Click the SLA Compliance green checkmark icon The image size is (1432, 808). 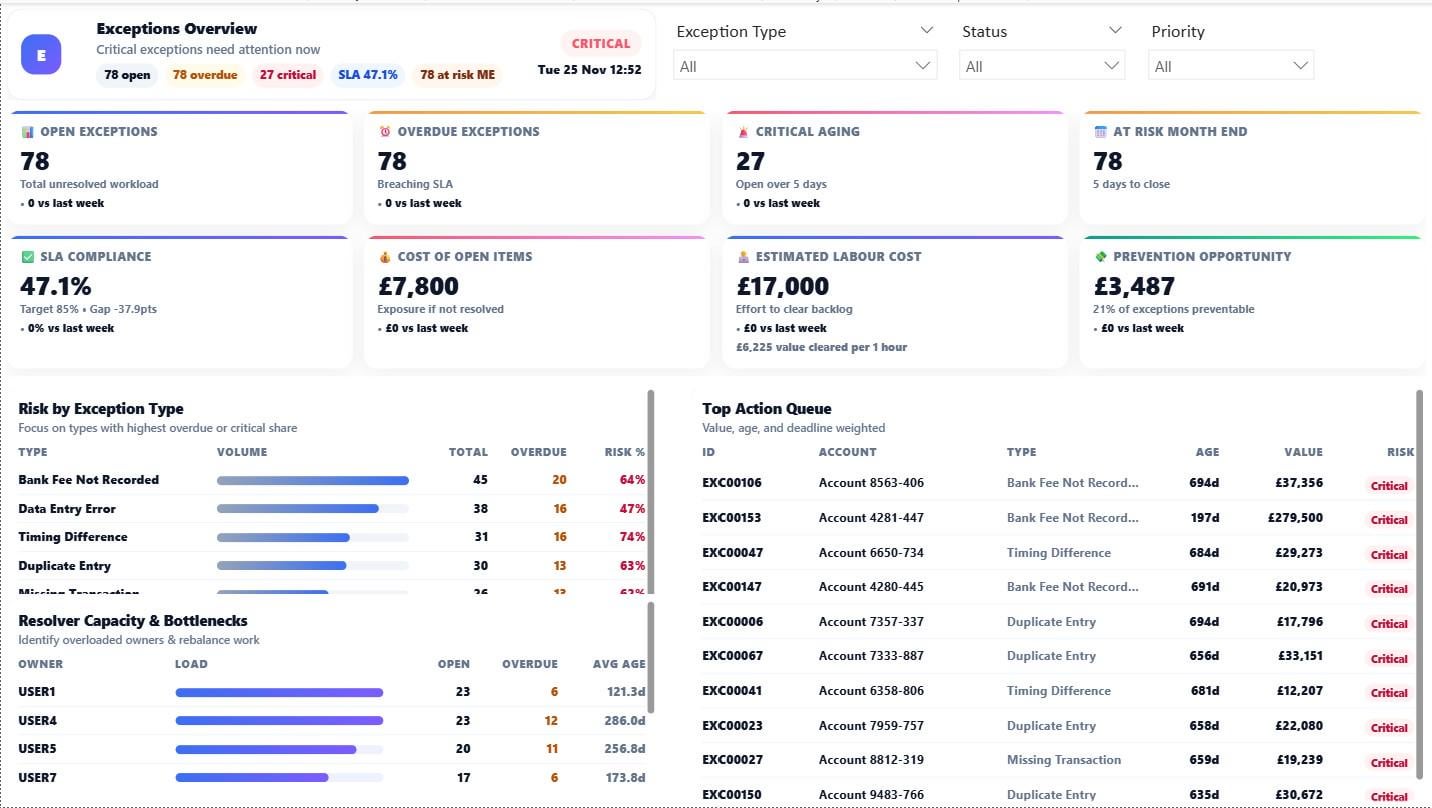(28, 257)
